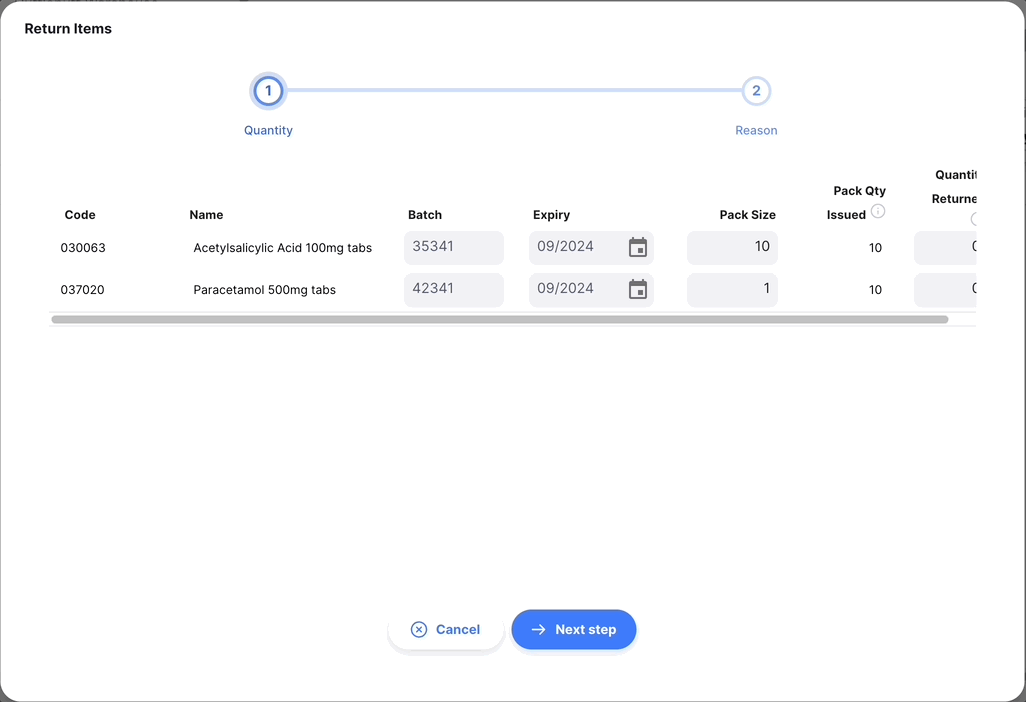Click the Cancel circled-x icon
The image size is (1026, 702).
419,629
